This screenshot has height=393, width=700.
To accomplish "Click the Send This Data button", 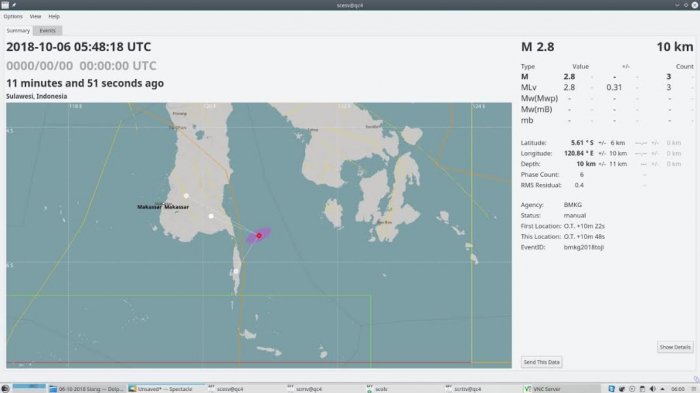I will pos(541,362).
